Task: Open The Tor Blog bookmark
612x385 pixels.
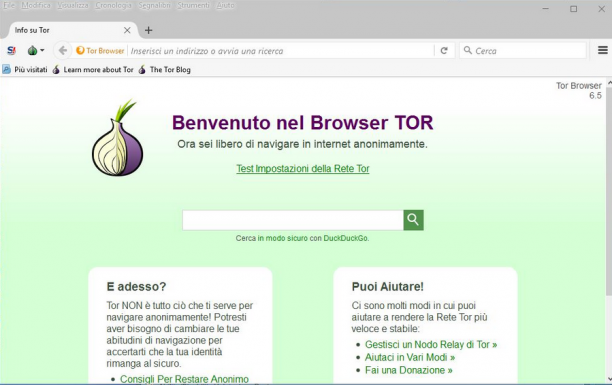Action: (164, 70)
